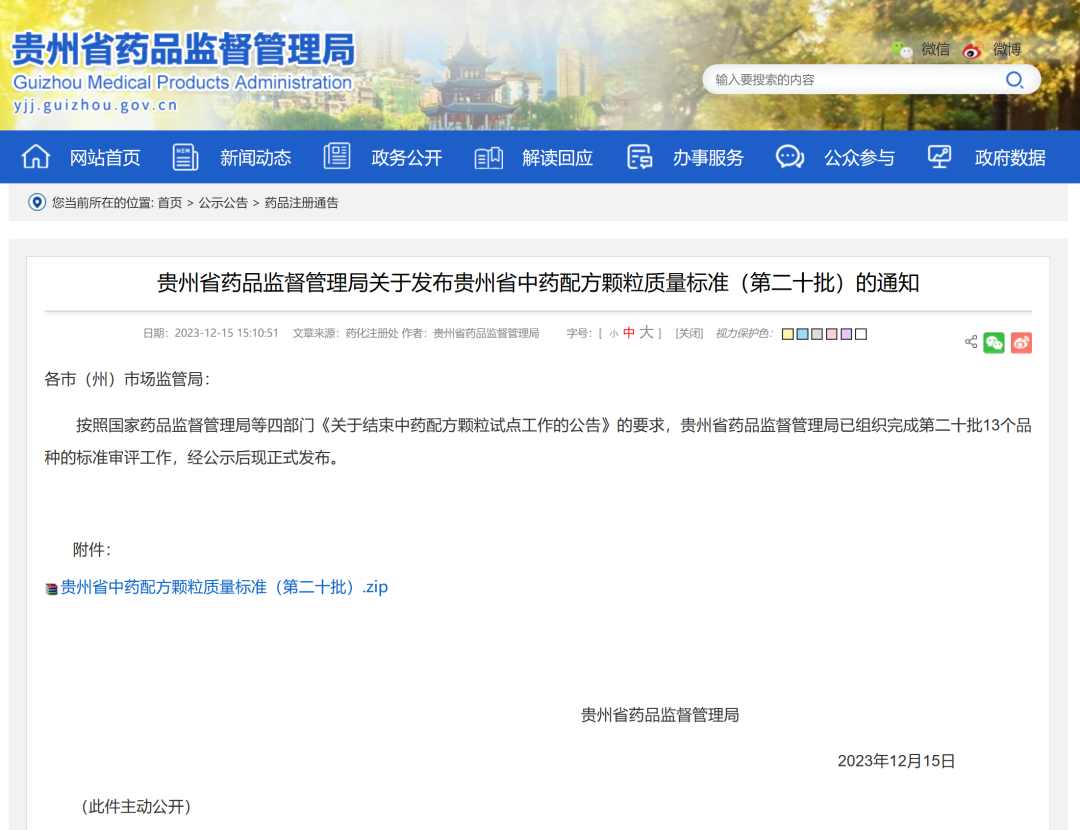Click the magnifier search icon
The image size is (1080, 830).
coord(1015,80)
